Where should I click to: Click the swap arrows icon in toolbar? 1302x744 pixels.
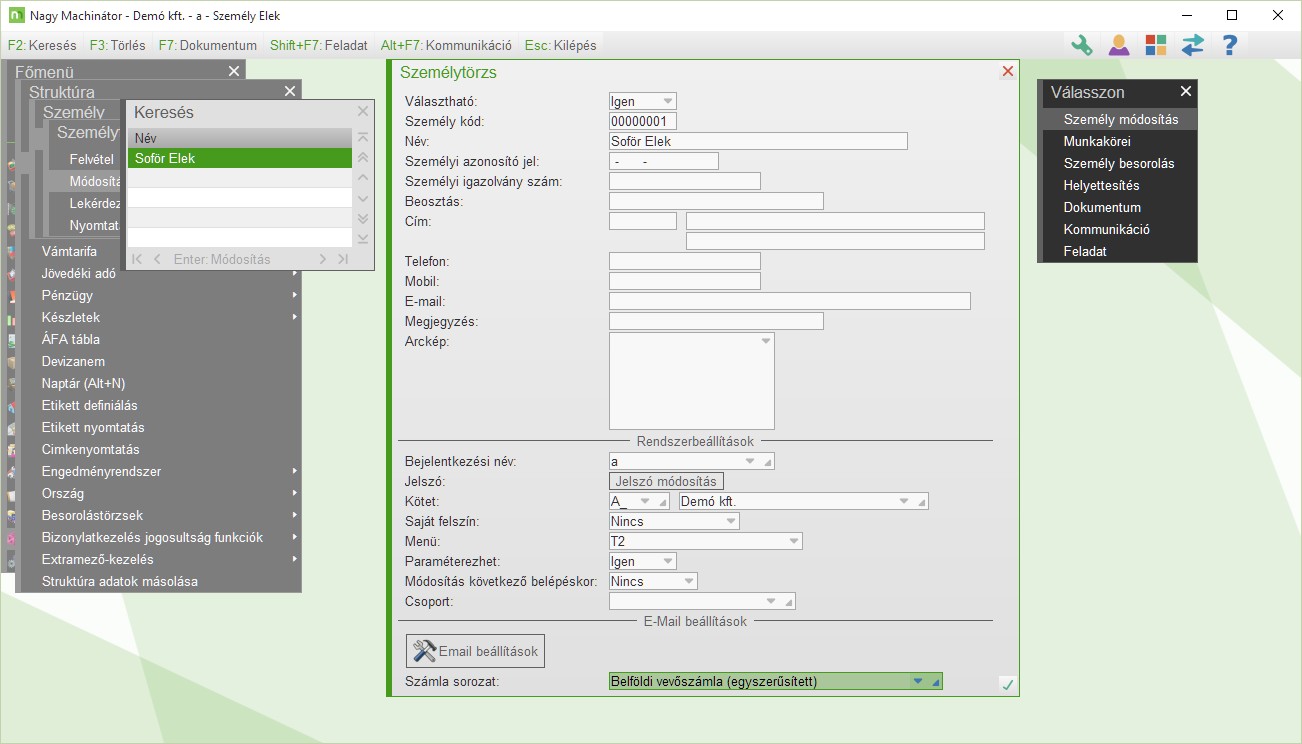[1193, 45]
